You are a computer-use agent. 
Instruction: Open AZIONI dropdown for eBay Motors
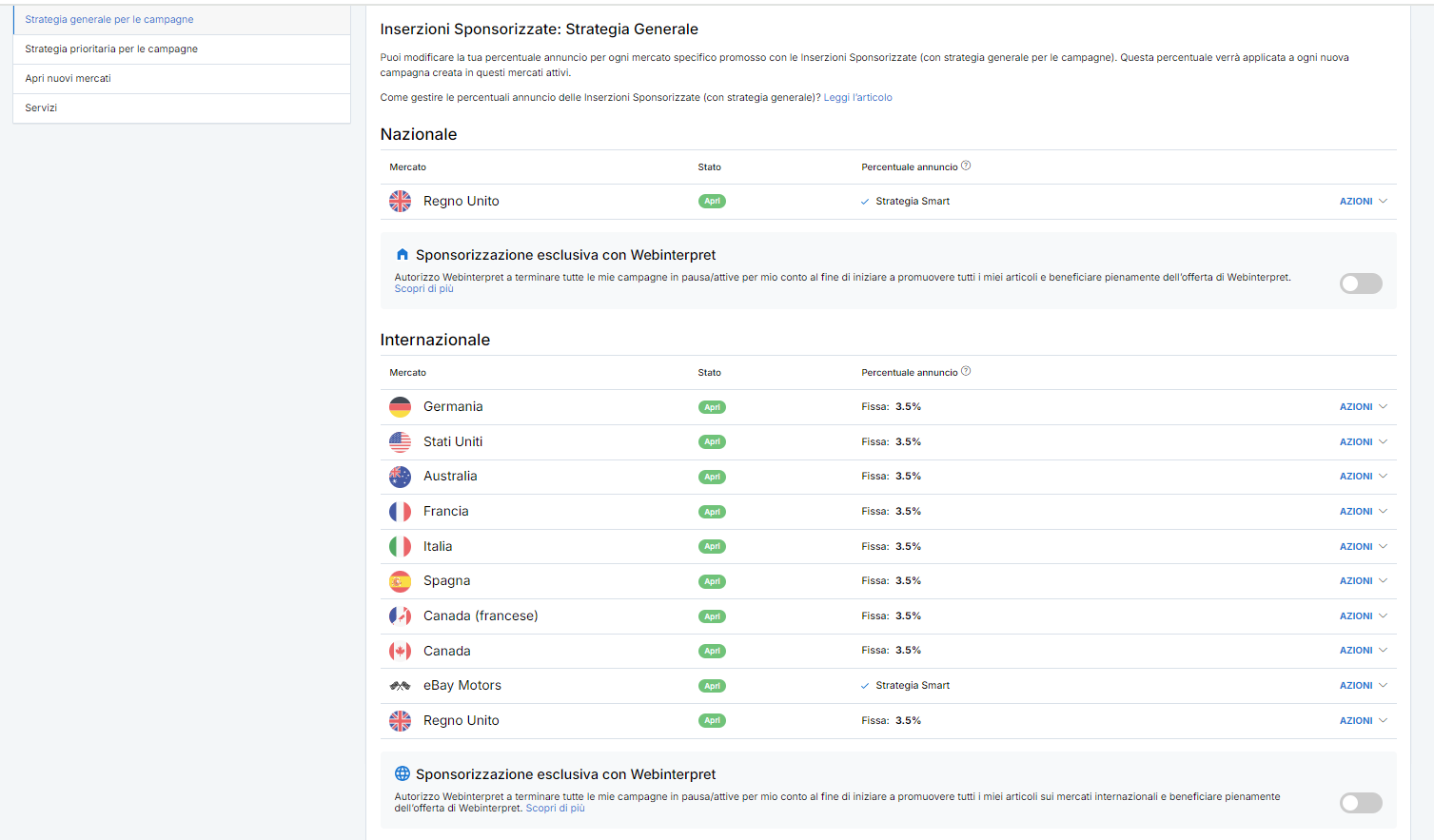click(x=1364, y=686)
